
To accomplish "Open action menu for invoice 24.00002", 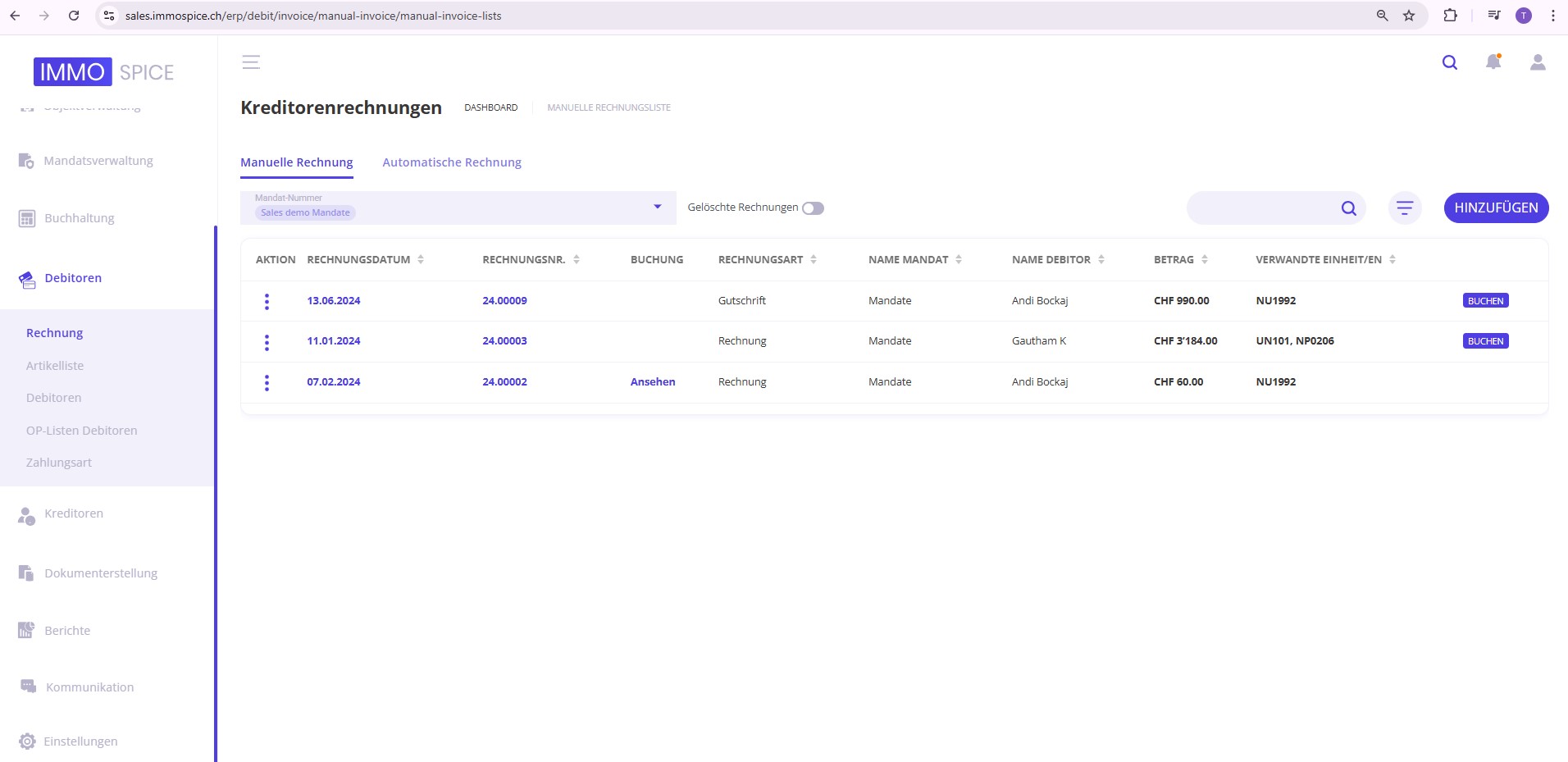I will pyautogui.click(x=267, y=383).
